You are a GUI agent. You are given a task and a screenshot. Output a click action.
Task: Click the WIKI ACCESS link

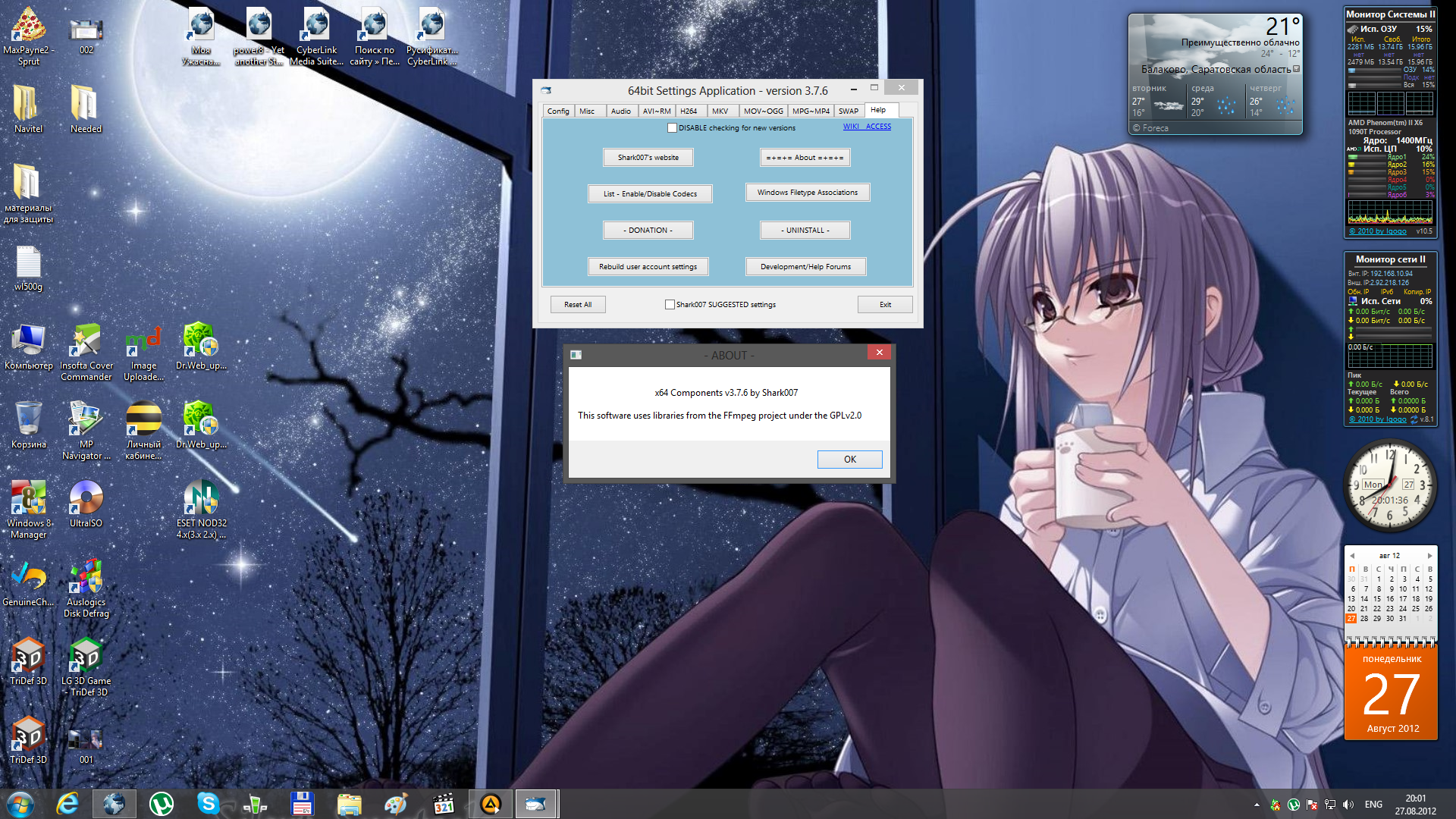coord(867,127)
